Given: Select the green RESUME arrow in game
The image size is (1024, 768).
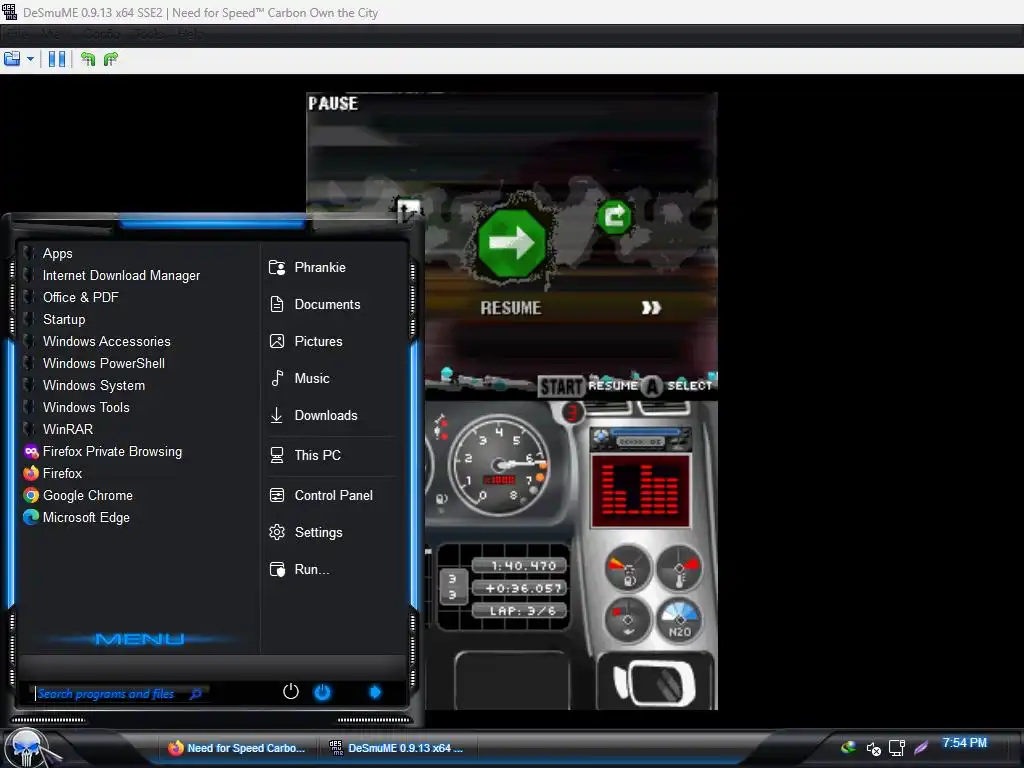Looking at the screenshot, I should (511, 243).
